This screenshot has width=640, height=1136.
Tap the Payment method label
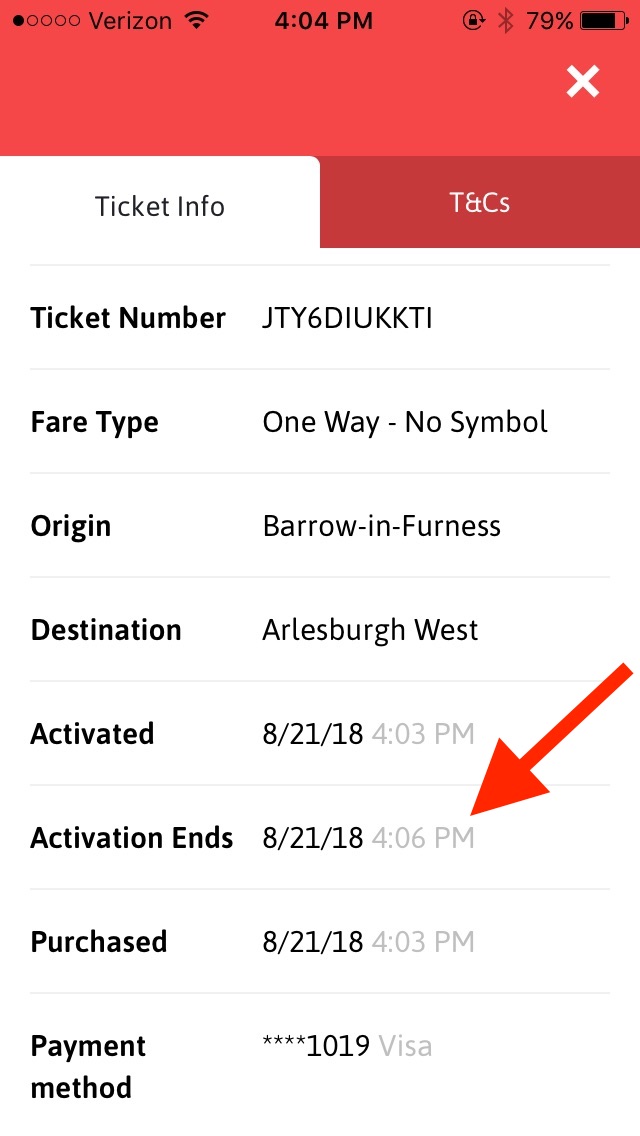pos(88,1066)
